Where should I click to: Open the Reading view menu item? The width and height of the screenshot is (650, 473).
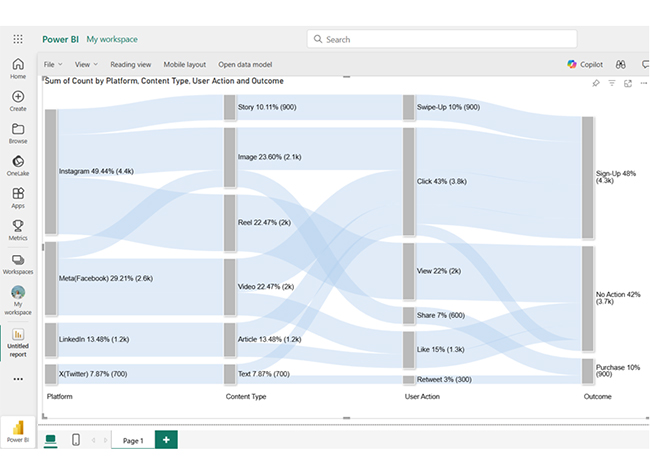[x=131, y=64]
